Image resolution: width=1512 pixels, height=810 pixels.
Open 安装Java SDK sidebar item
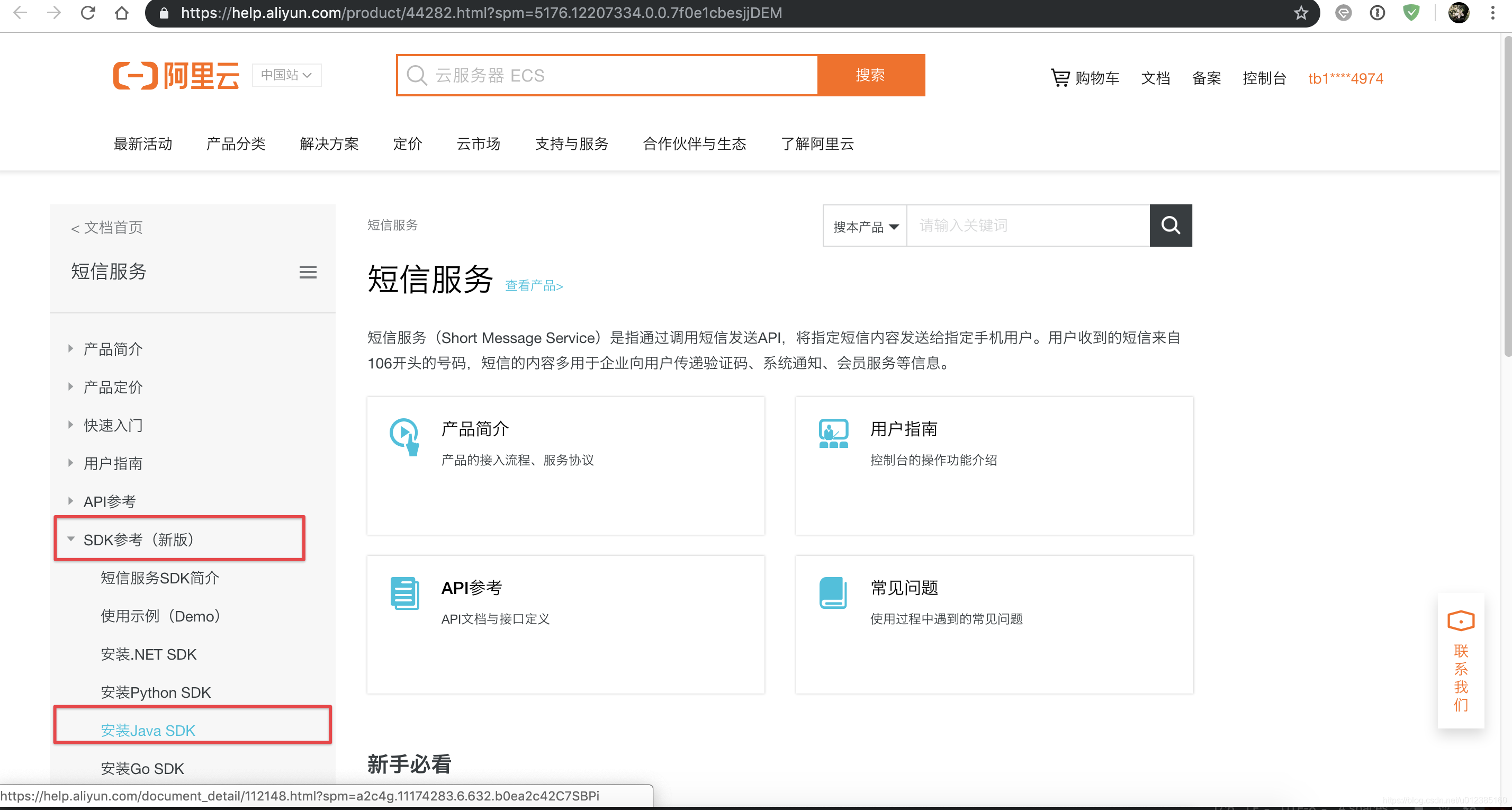148,731
